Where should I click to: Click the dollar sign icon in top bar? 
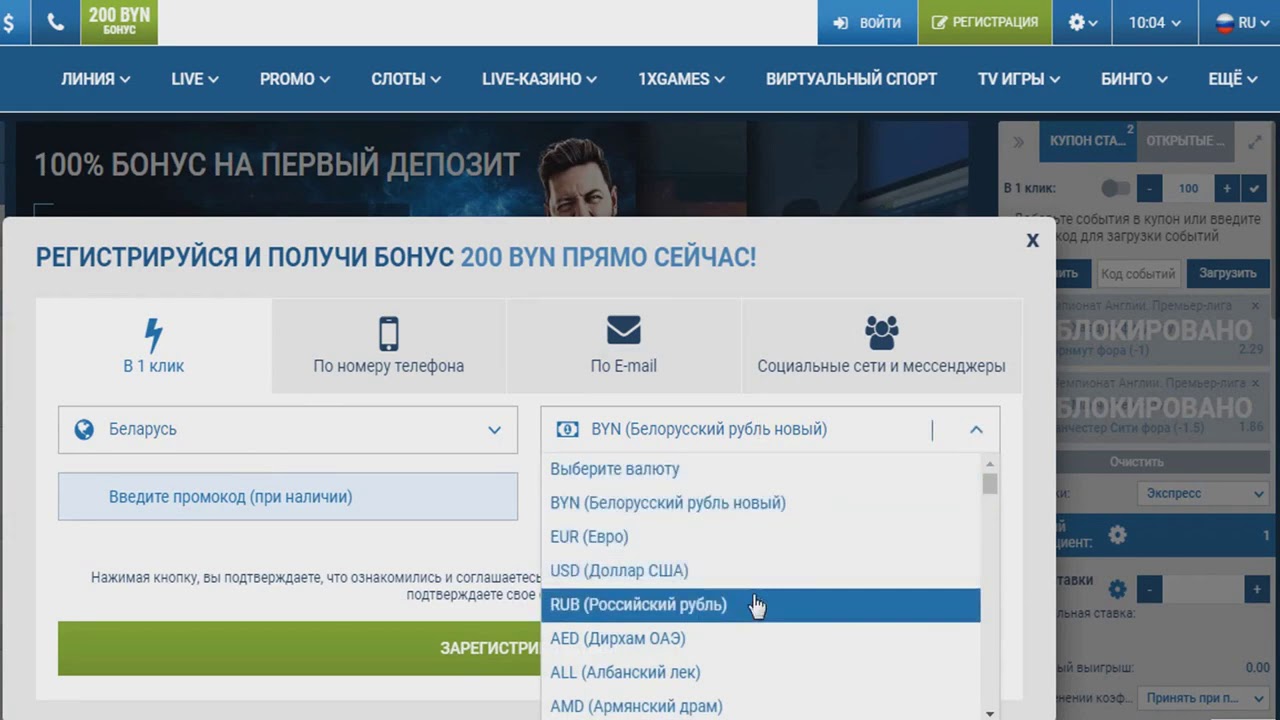click(9, 22)
